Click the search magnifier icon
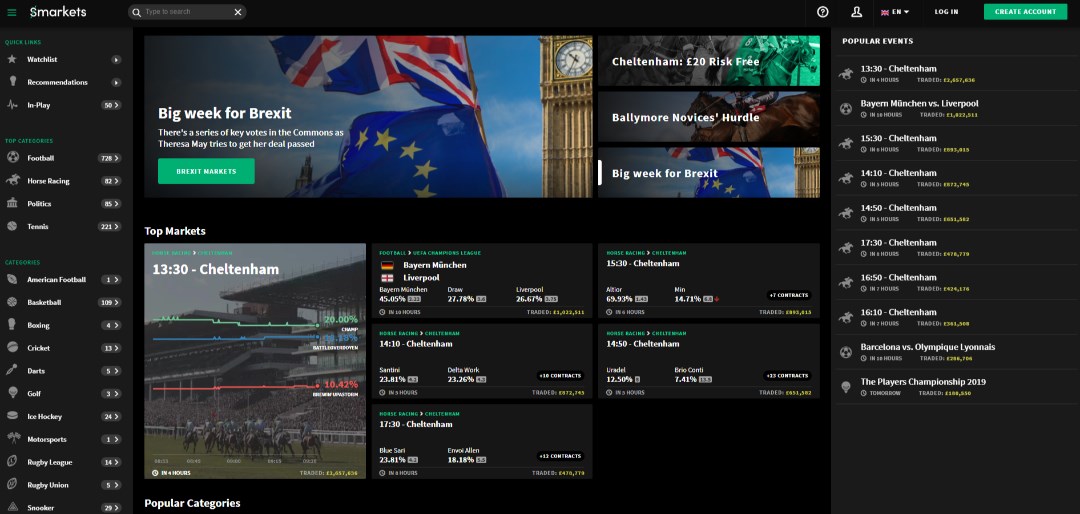The width and height of the screenshot is (1080, 514). pos(136,12)
